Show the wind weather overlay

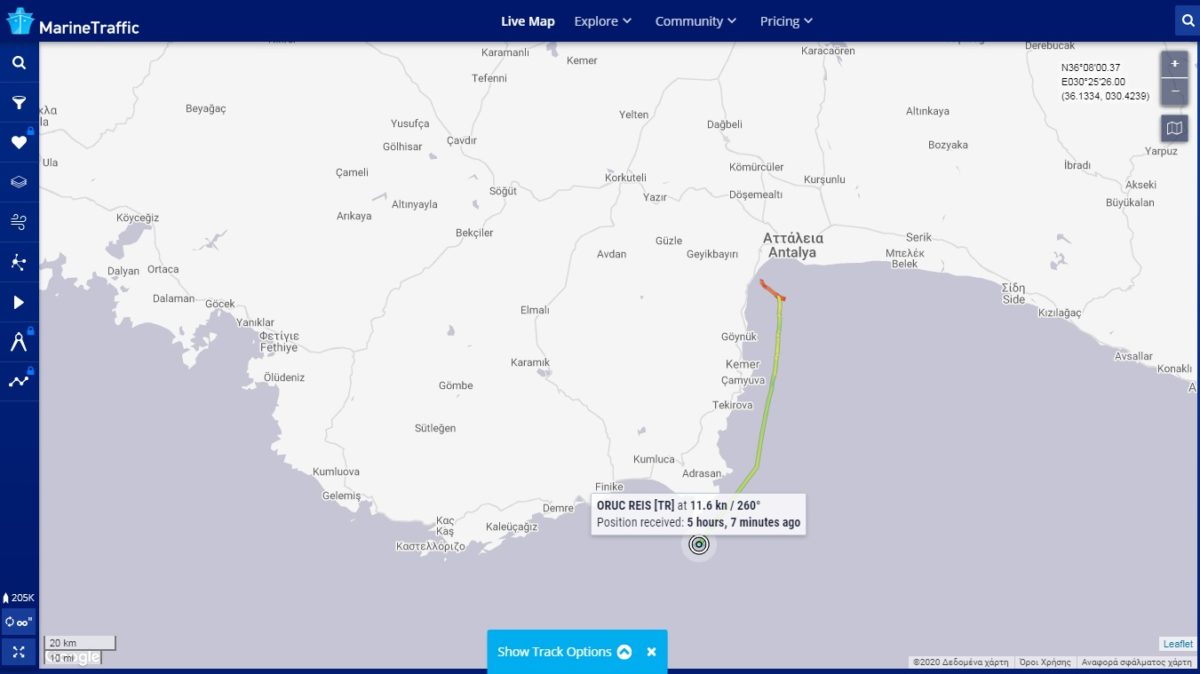(19, 222)
